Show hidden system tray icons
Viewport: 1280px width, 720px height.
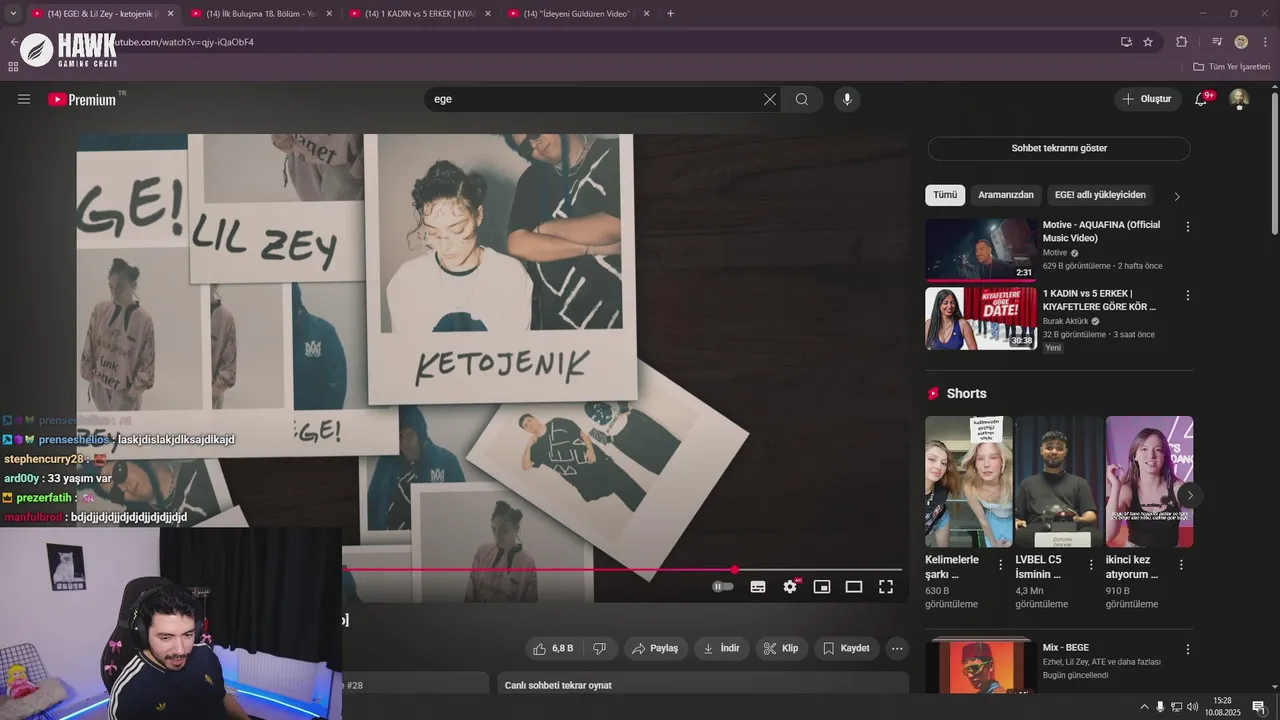(1144, 707)
